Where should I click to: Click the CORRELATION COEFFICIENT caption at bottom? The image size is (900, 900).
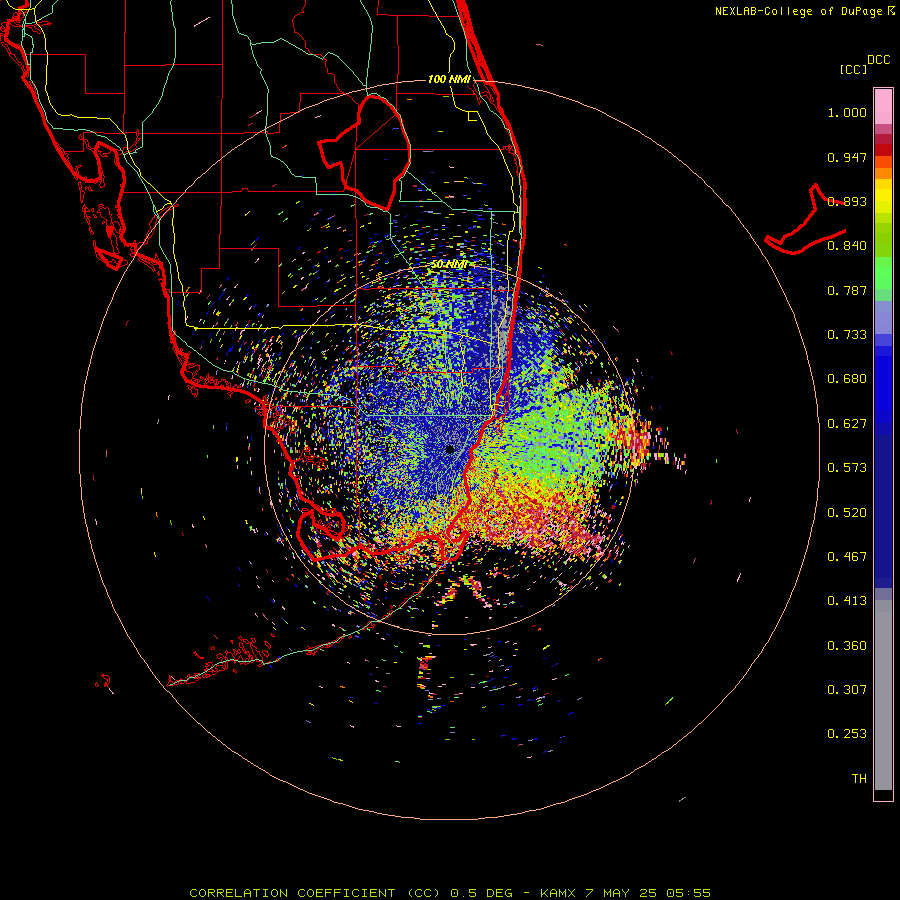click(450, 893)
